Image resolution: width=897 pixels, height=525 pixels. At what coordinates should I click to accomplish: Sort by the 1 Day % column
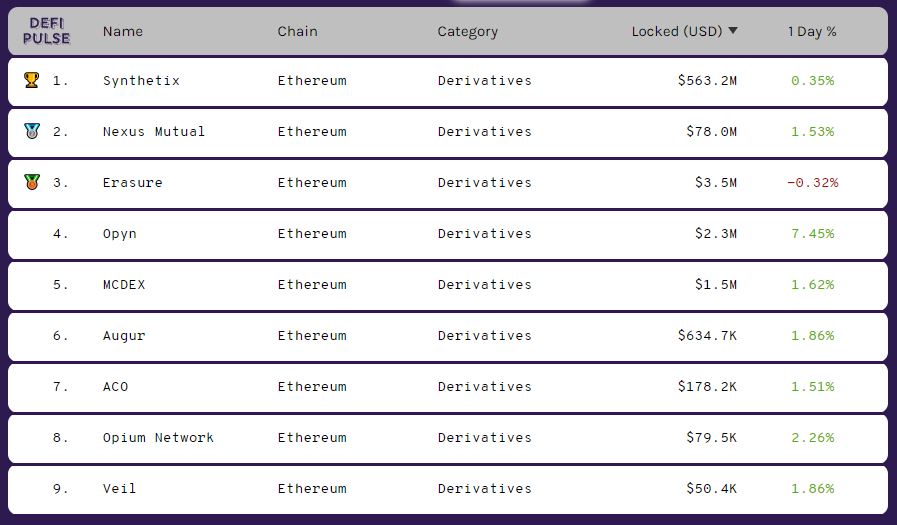(812, 31)
